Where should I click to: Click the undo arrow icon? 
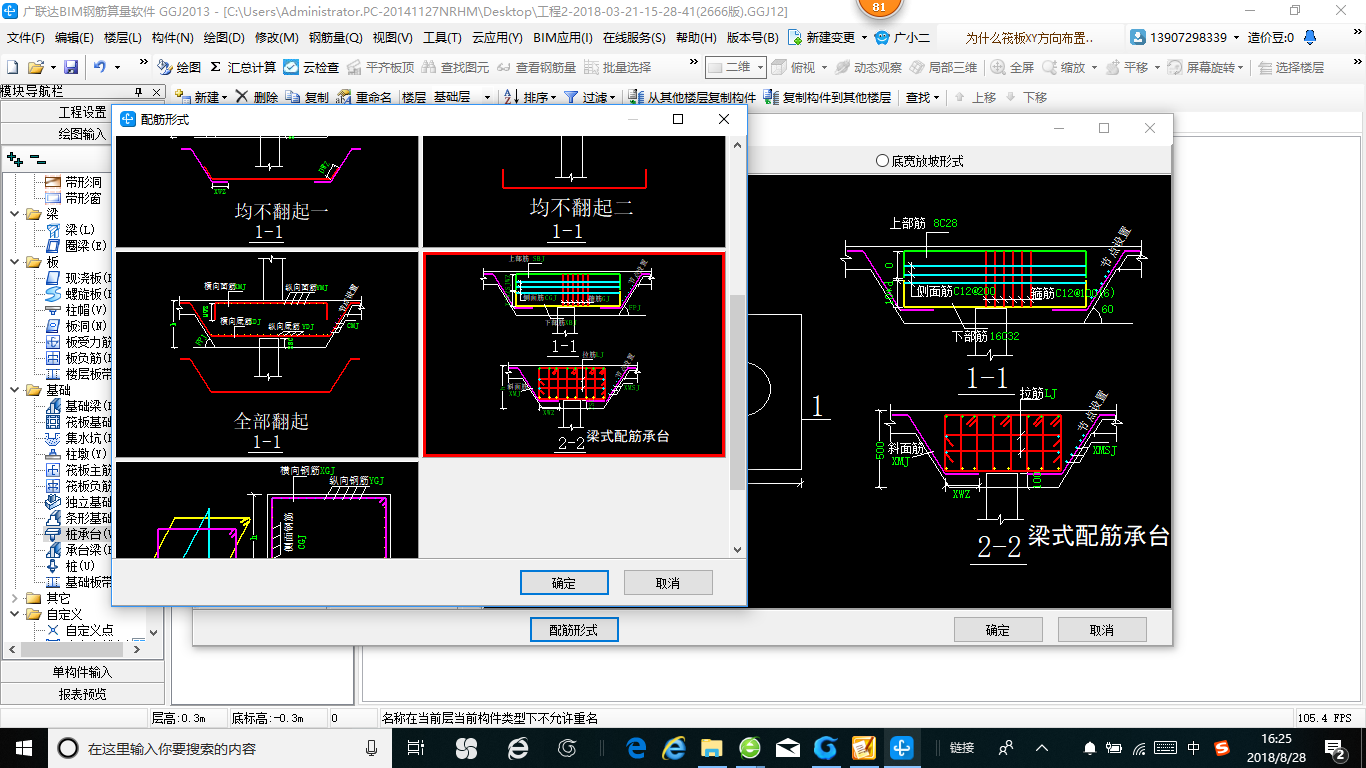coord(100,67)
